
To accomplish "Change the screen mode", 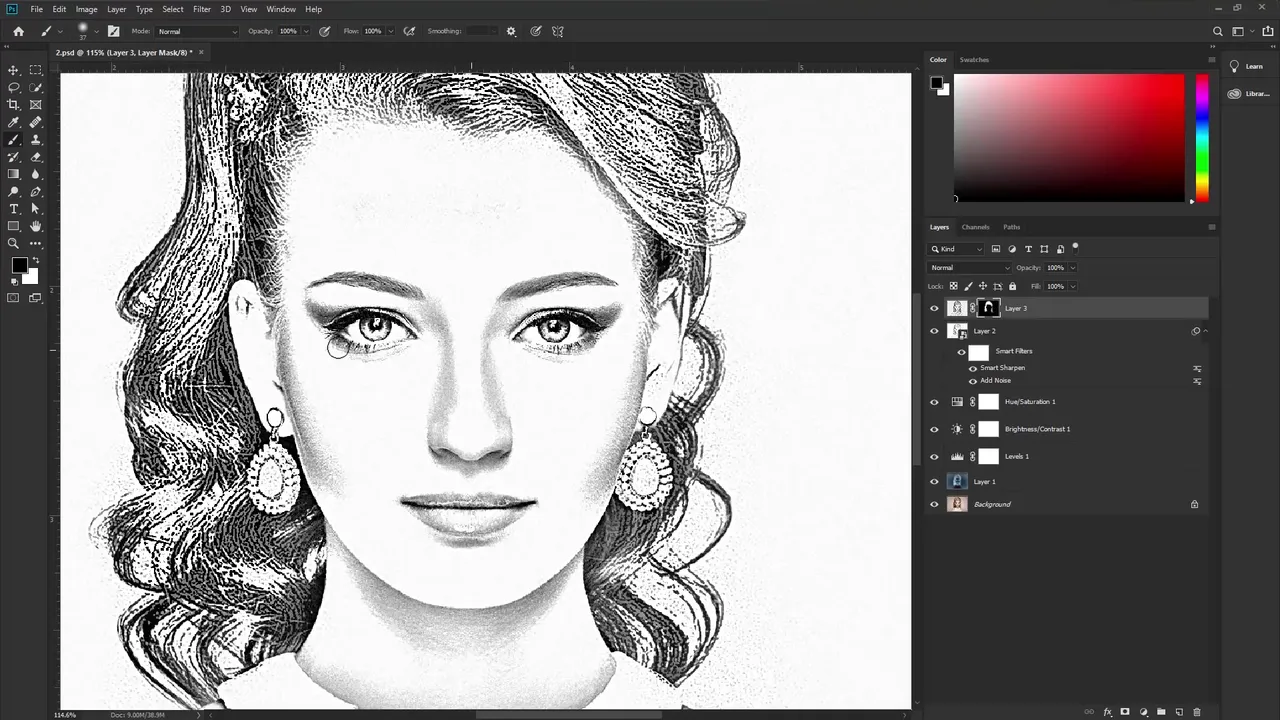I will point(36,297).
